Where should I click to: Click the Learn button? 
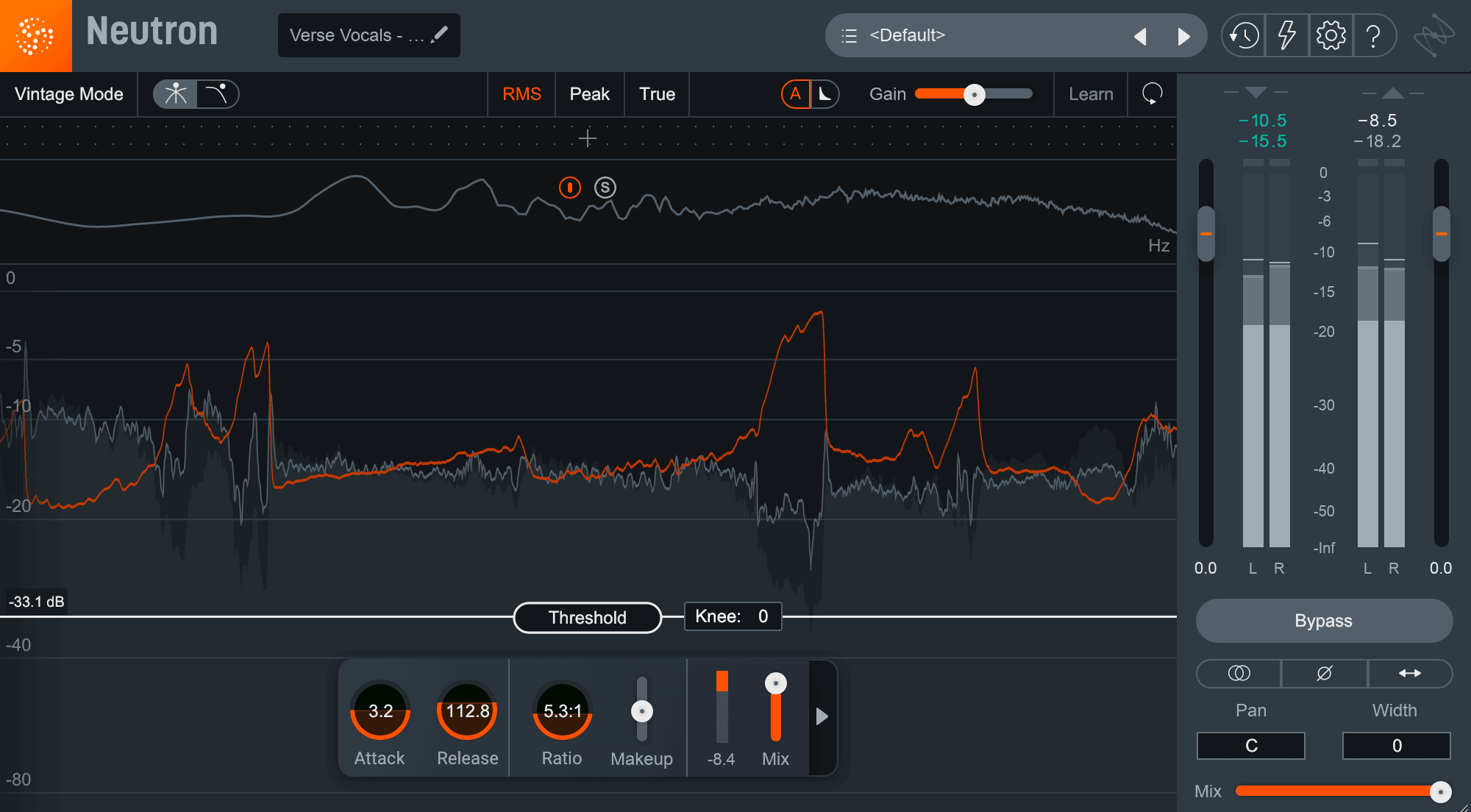point(1091,94)
